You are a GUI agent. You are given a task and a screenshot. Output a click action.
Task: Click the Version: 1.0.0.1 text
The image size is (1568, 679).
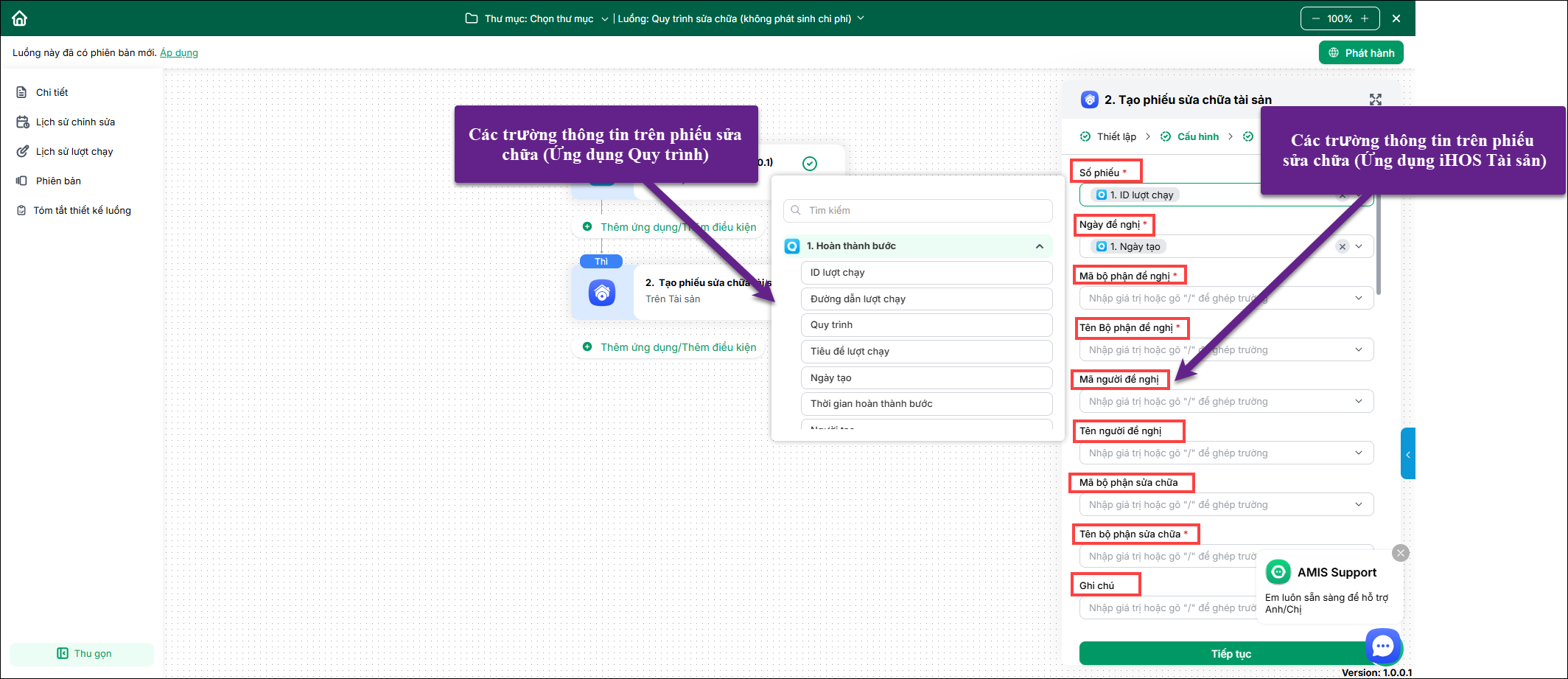1376,672
